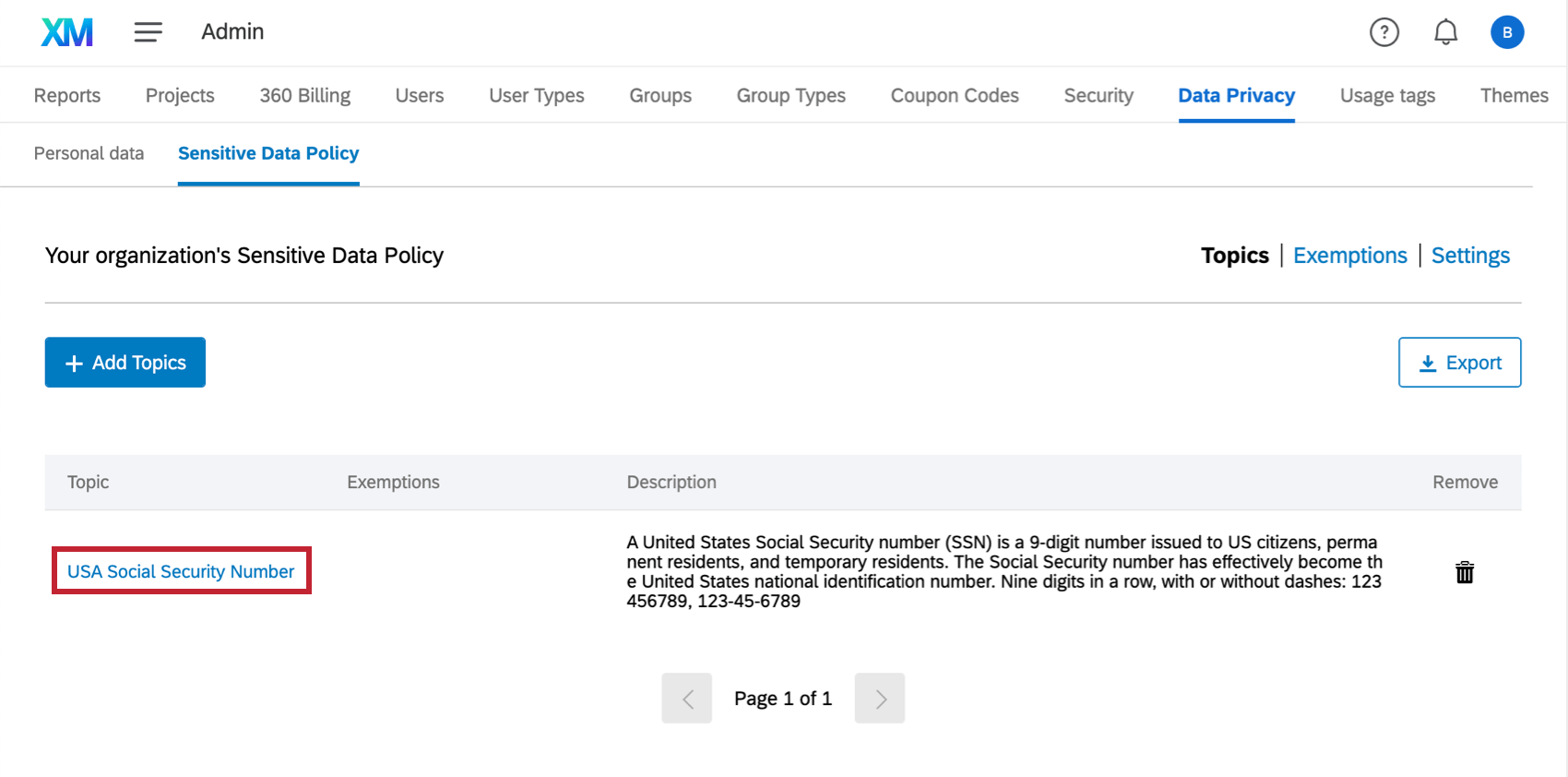Viewport: 1568px width, 777px height.
Task: Click the Remove column header
Action: click(x=1465, y=482)
